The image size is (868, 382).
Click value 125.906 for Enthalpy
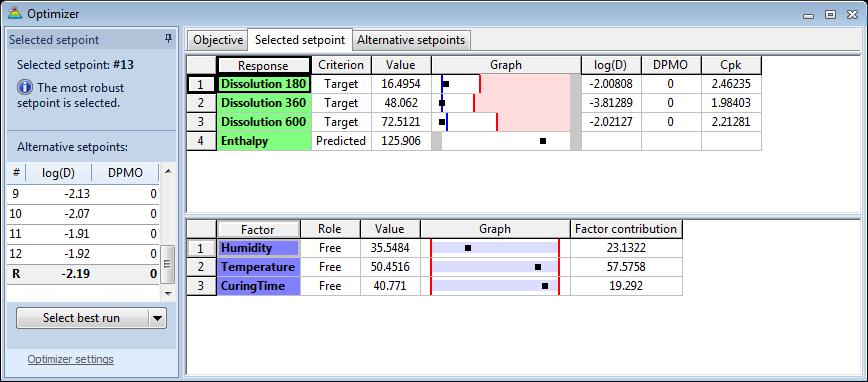401,141
